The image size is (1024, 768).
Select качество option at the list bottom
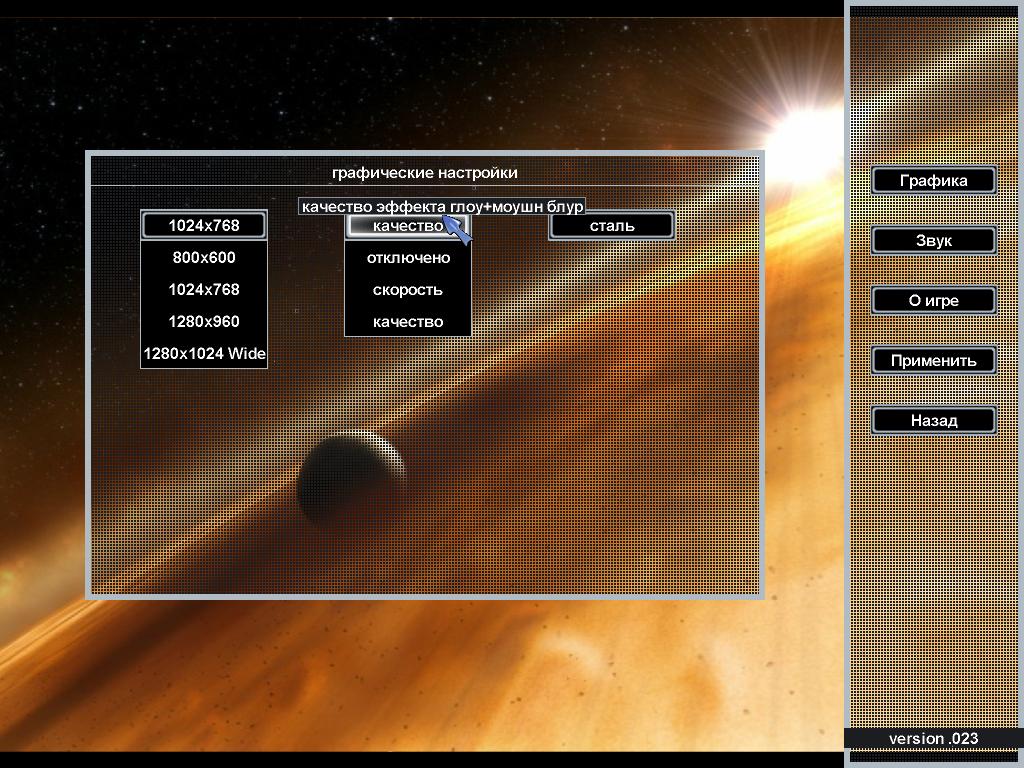coord(408,322)
